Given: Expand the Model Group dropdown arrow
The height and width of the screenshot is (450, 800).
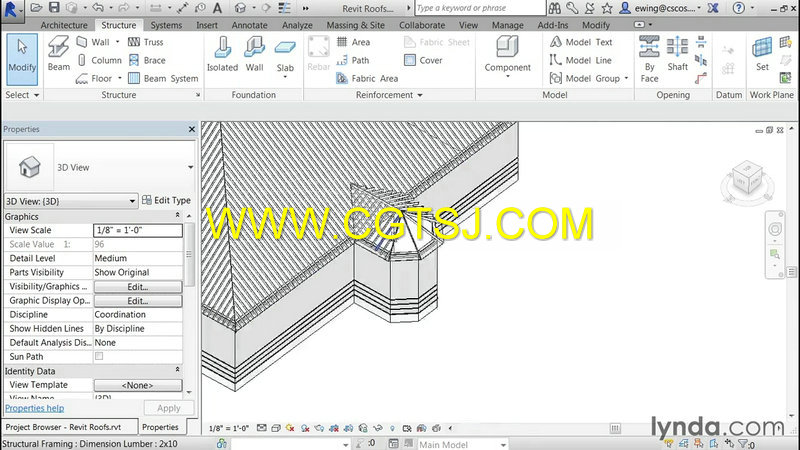Looking at the screenshot, I should pyautogui.click(x=627, y=79).
